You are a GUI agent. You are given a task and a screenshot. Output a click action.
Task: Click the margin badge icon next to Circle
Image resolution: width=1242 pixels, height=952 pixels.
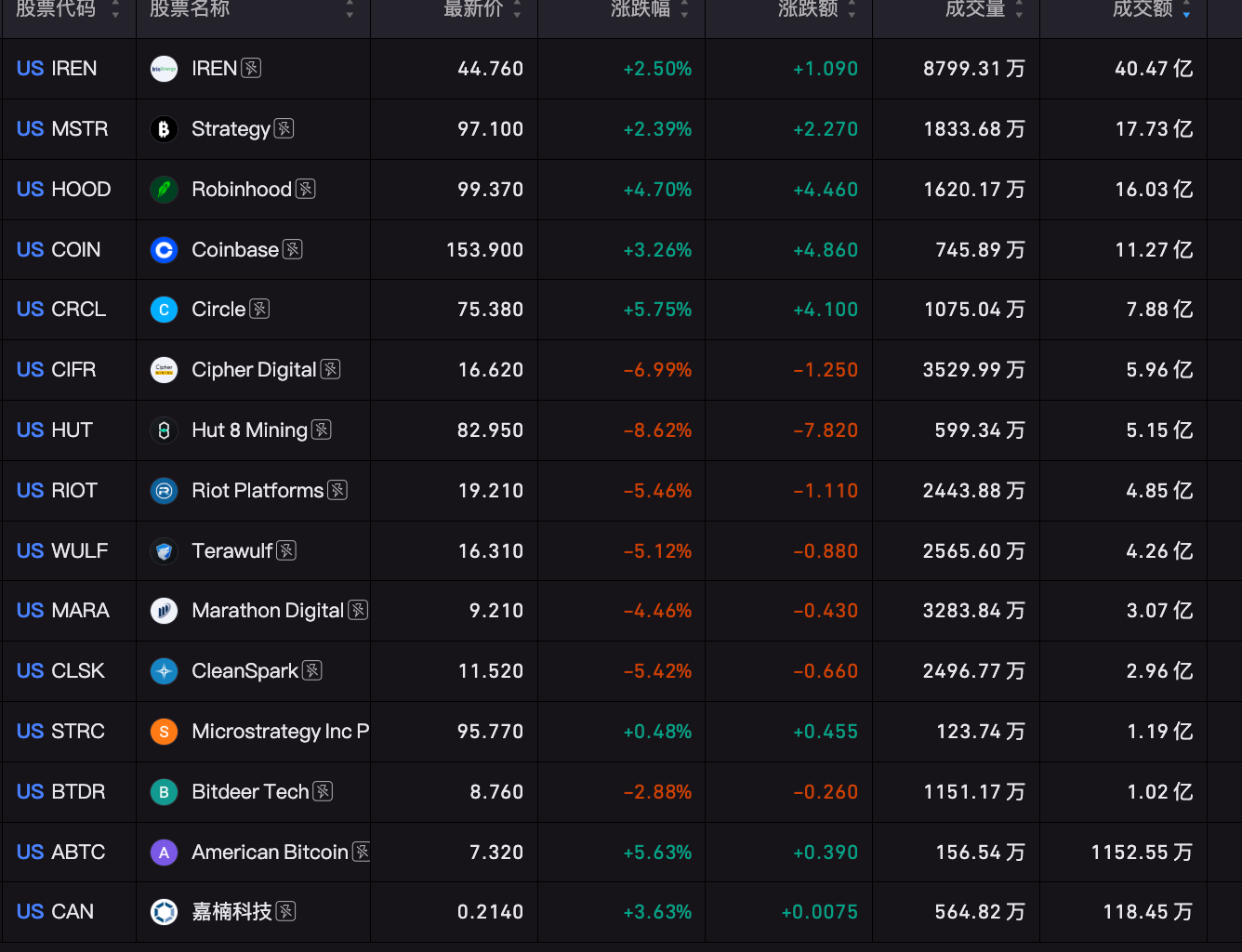259,309
